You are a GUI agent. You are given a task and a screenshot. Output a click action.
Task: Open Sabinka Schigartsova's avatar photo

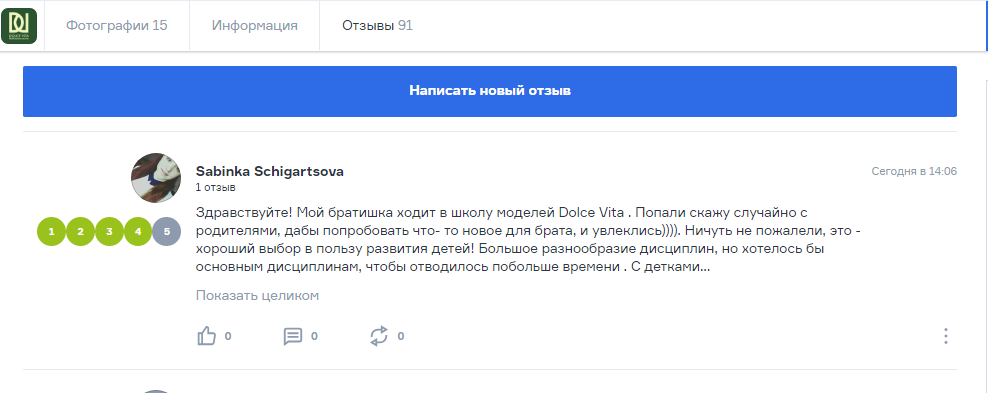tap(156, 178)
